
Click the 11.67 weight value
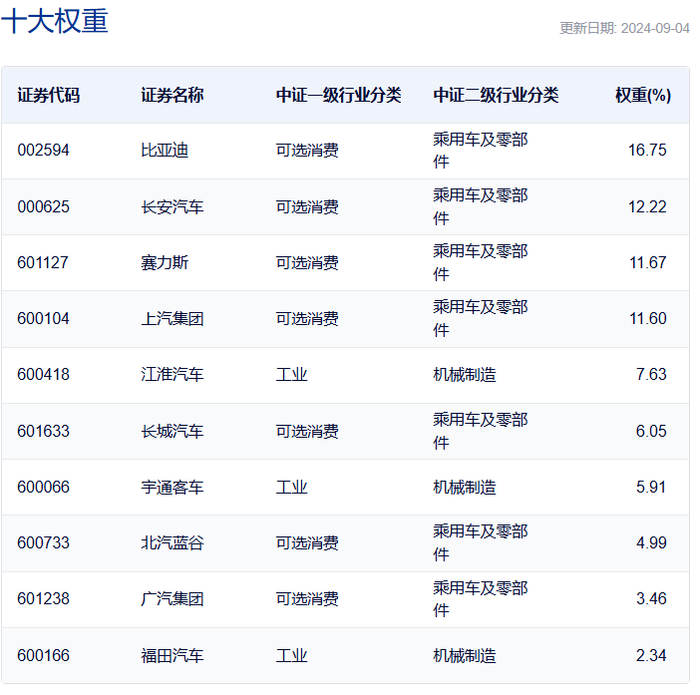pos(648,262)
